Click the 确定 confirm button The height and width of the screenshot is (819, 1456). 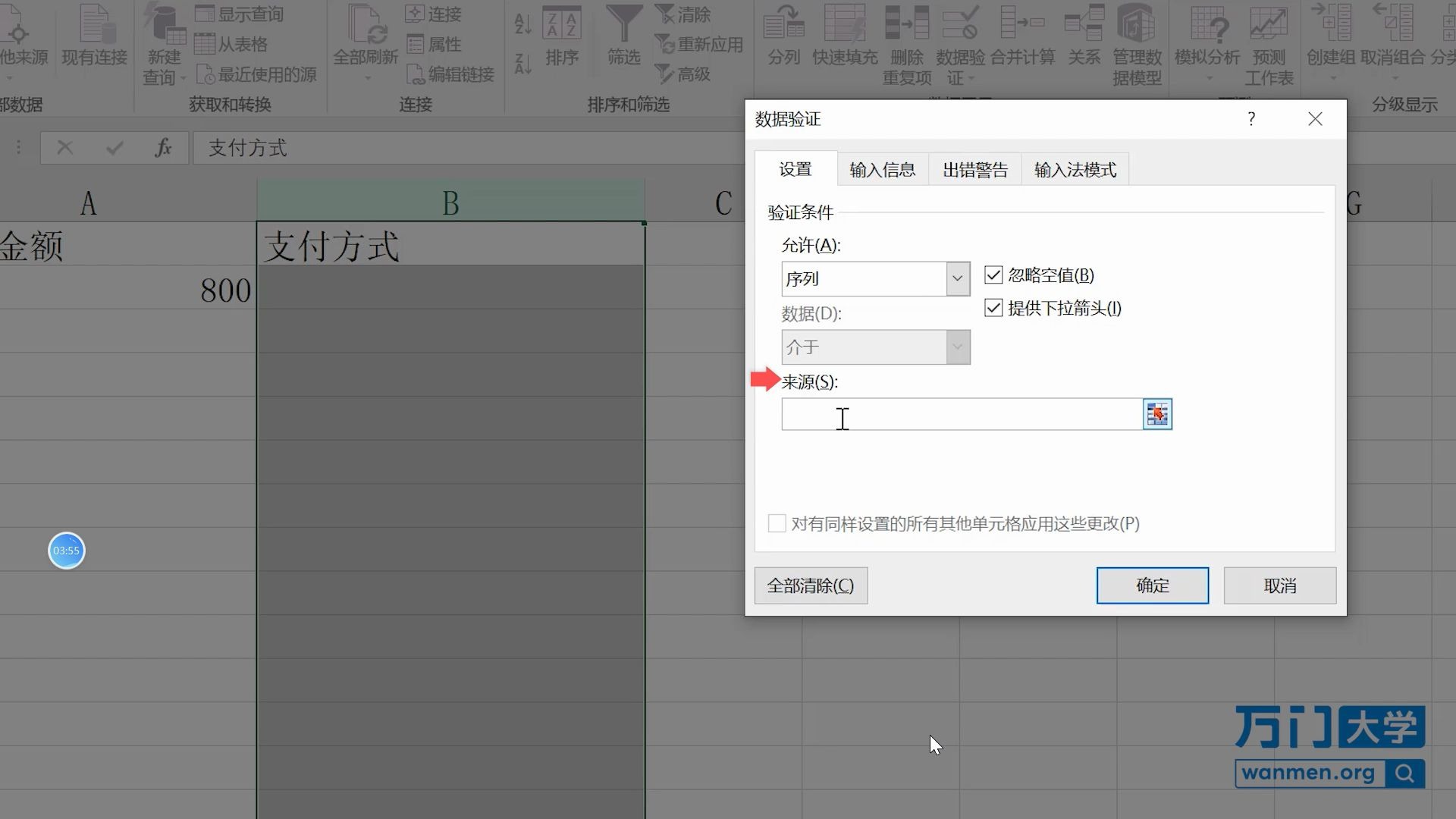click(1152, 585)
